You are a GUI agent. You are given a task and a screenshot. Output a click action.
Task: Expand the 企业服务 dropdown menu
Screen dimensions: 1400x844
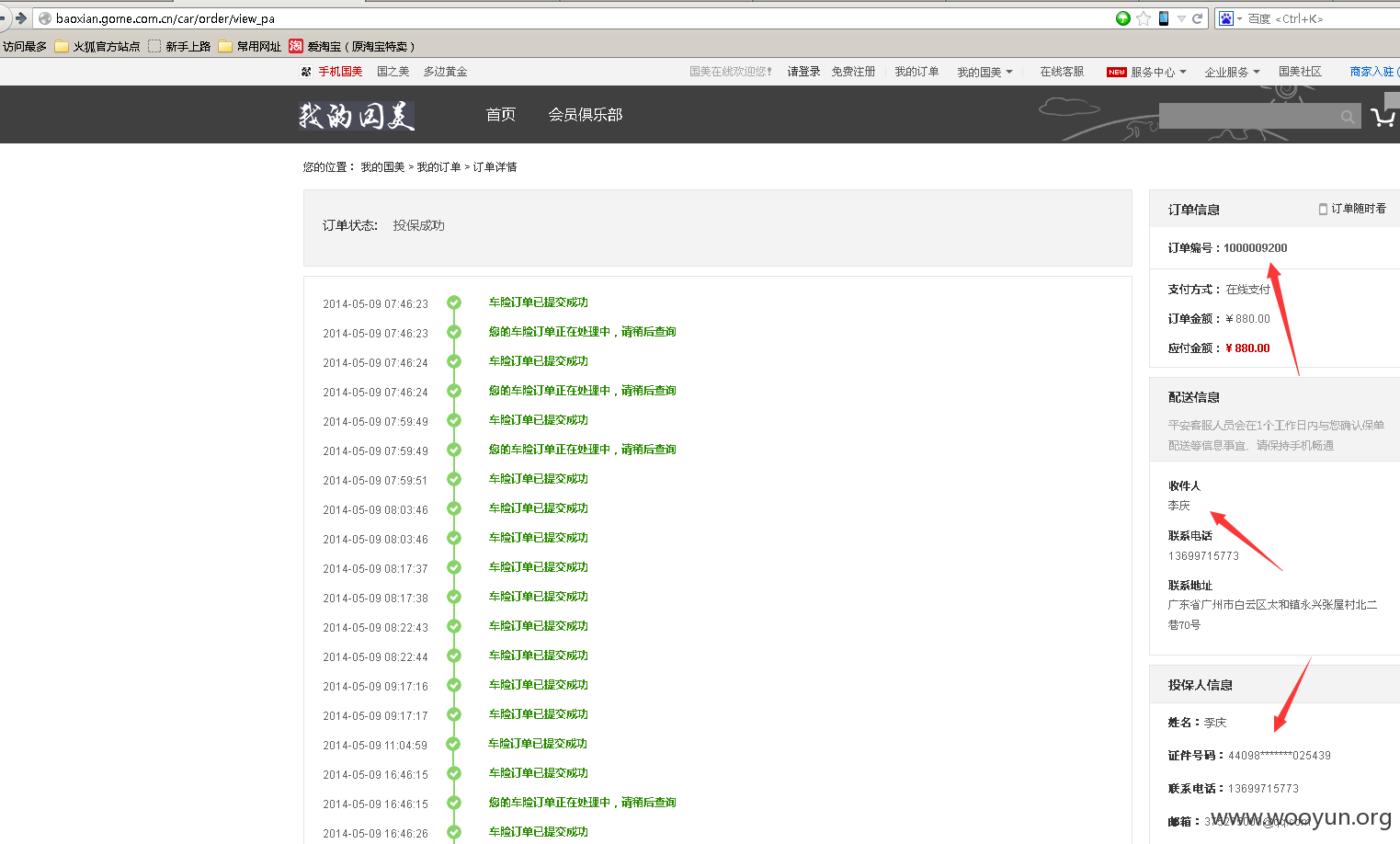tap(1232, 72)
